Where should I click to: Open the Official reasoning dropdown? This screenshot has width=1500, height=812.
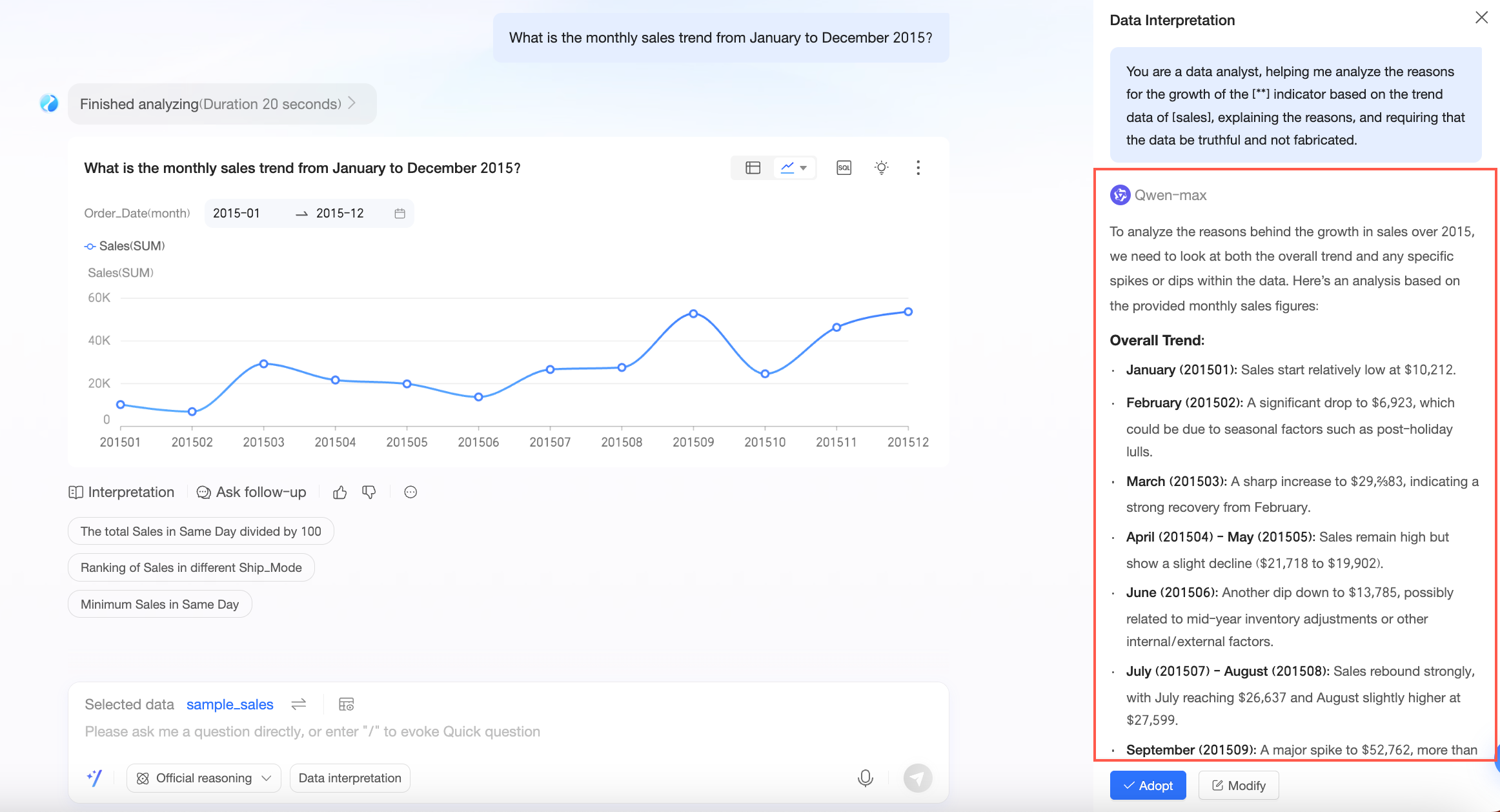click(x=204, y=778)
